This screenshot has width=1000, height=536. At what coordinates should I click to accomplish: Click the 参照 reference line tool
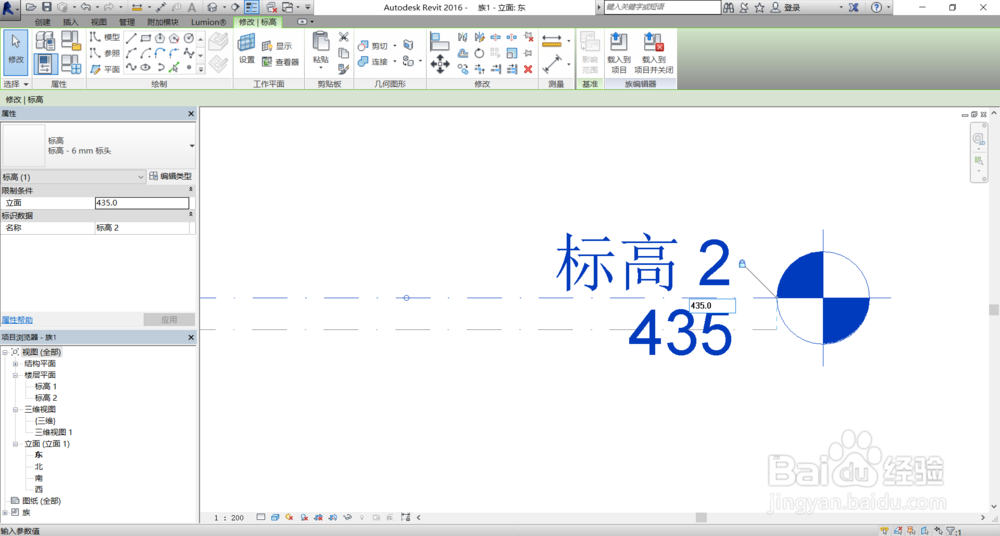pyautogui.click(x=105, y=53)
